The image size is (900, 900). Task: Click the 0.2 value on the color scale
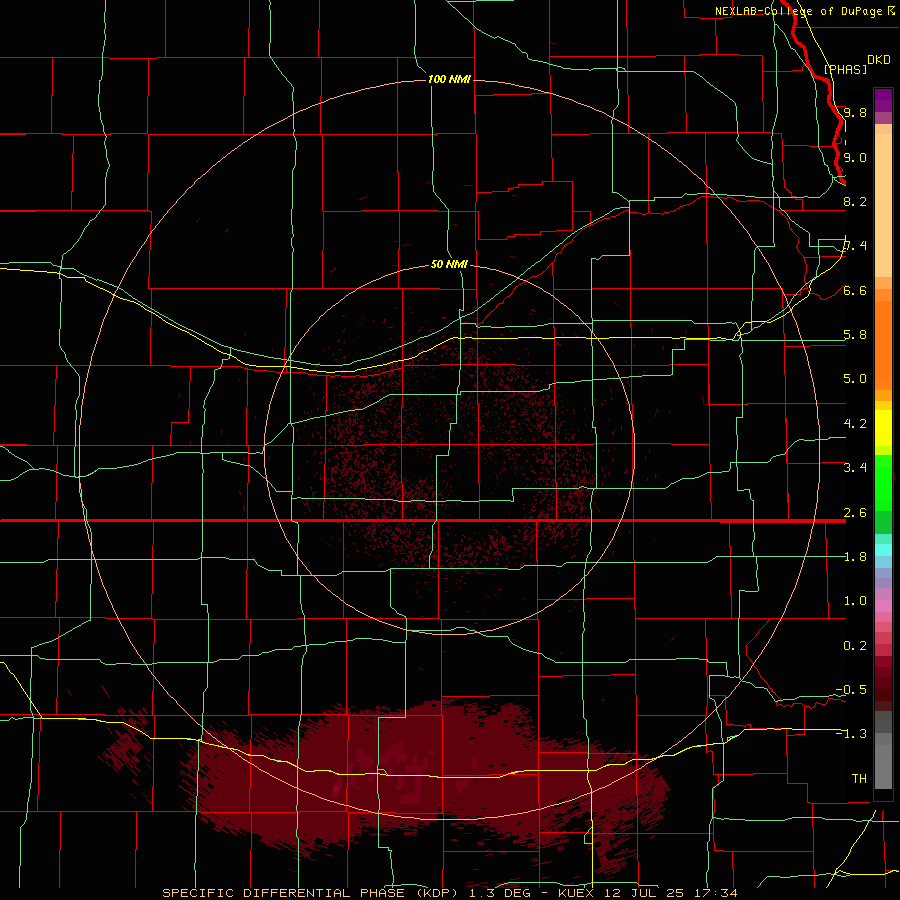pos(855,646)
